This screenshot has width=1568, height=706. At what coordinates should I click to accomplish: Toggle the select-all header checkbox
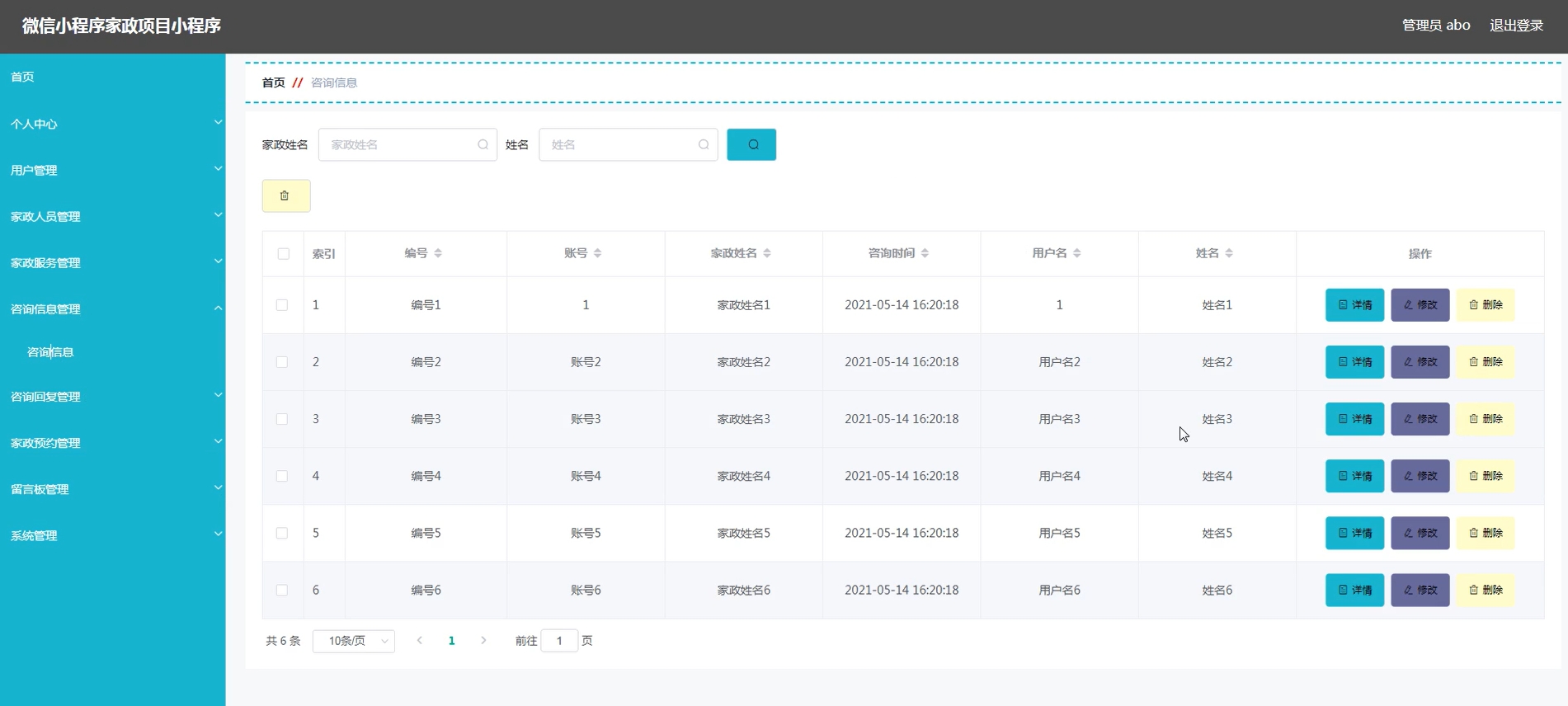point(284,254)
